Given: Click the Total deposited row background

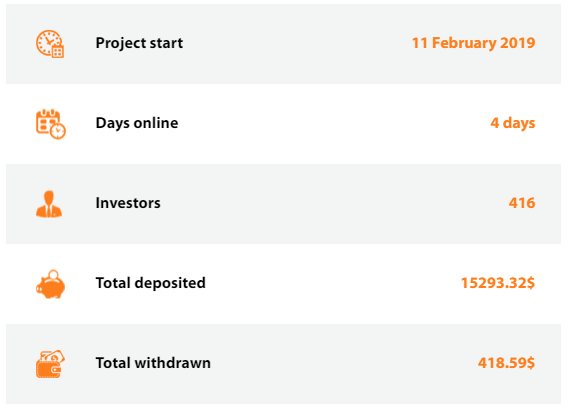Looking at the screenshot, I should pyautogui.click(x=283, y=284).
